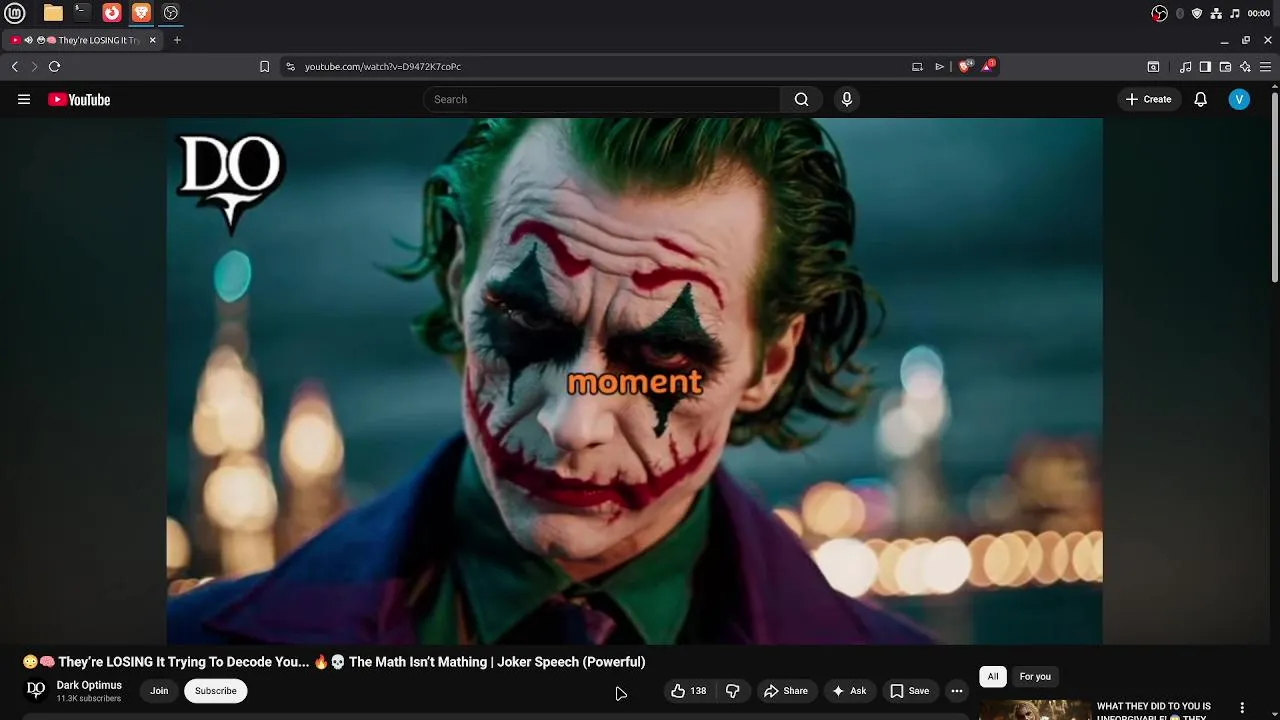Open the file manager from the panel
Viewport: 1280px width, 720px height.
[x=53, y=13]
